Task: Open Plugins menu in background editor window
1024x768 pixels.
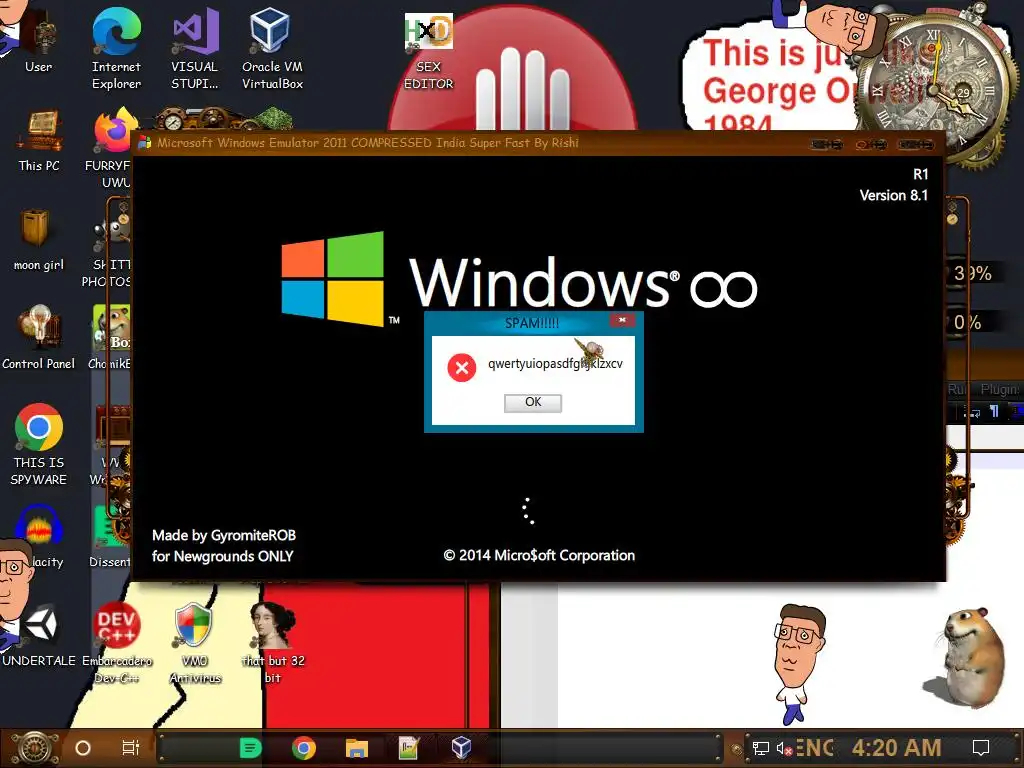Action: point(1001,389)
